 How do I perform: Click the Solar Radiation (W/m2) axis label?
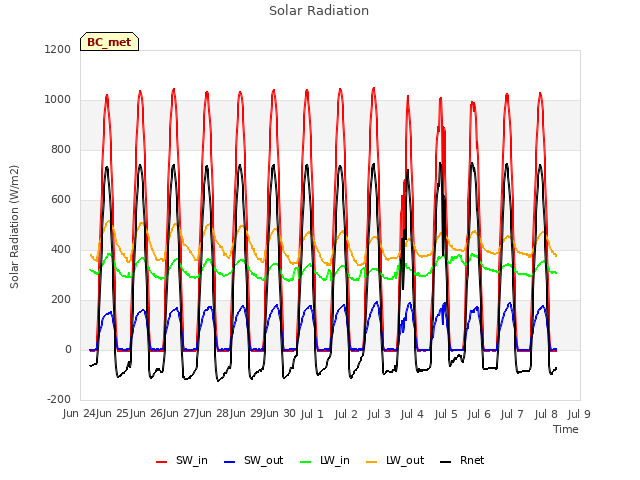coord(14,227)
